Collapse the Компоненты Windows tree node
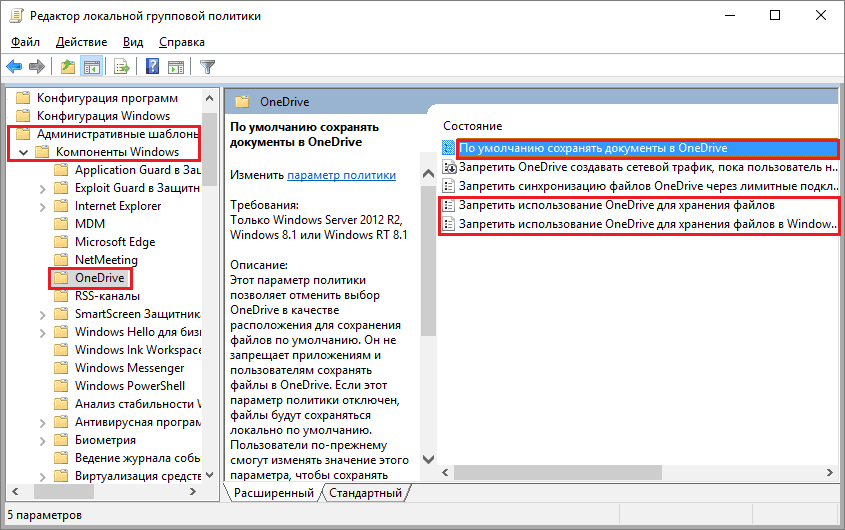This screenshot has width=845, height=530. [23, 153]
